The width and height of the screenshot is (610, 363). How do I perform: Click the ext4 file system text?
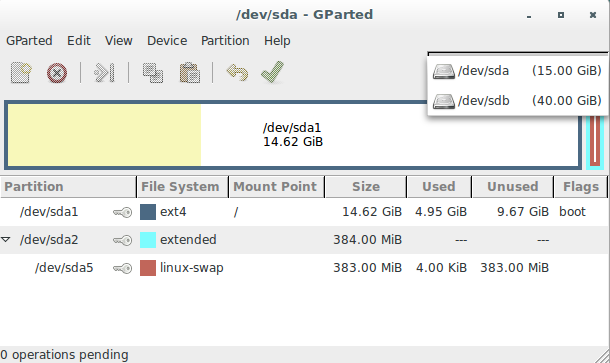[173, 212]
